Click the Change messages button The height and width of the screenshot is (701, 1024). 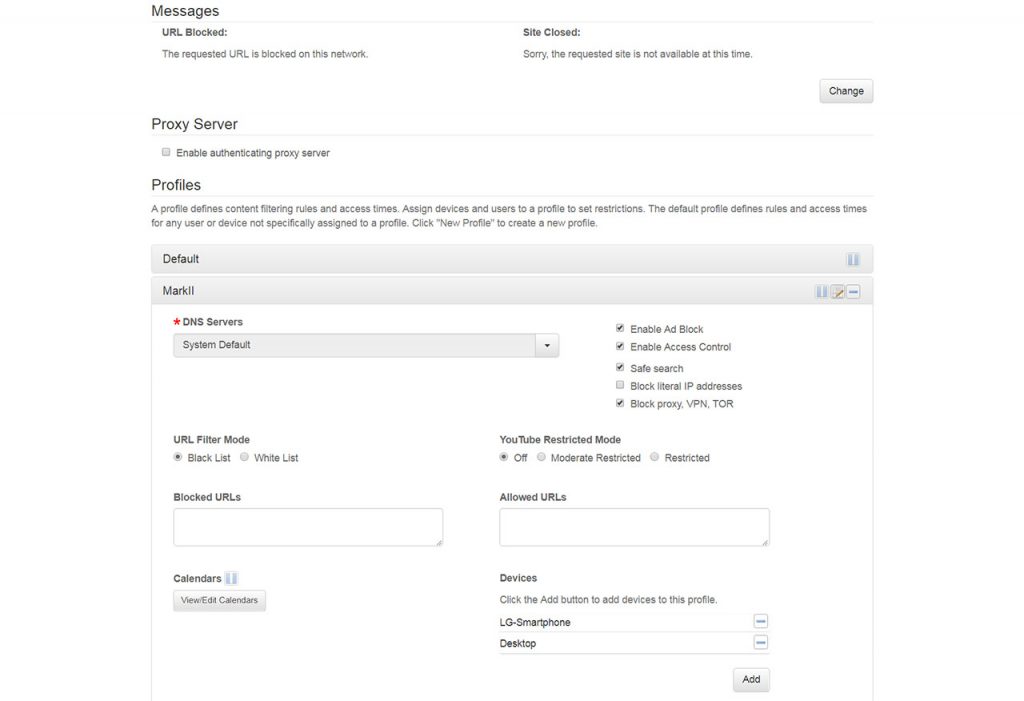pyautogui.click(x=845, y=91)
